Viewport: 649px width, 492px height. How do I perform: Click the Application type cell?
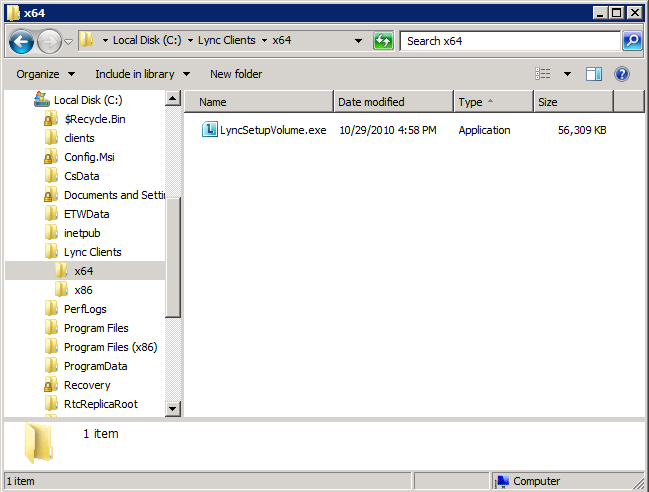click(x=484, y=130)
